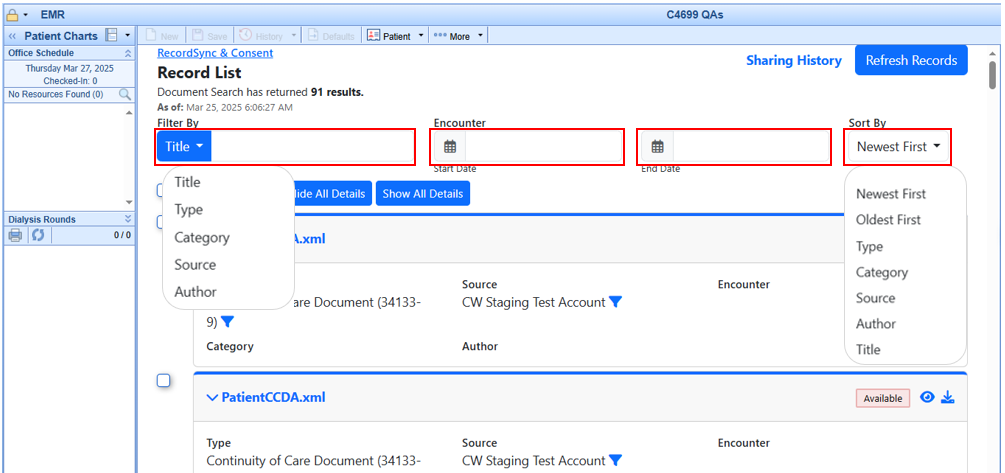Collapse the Office Schedule section chevrons
1005x473 pixels.
(x=128, y=53)
